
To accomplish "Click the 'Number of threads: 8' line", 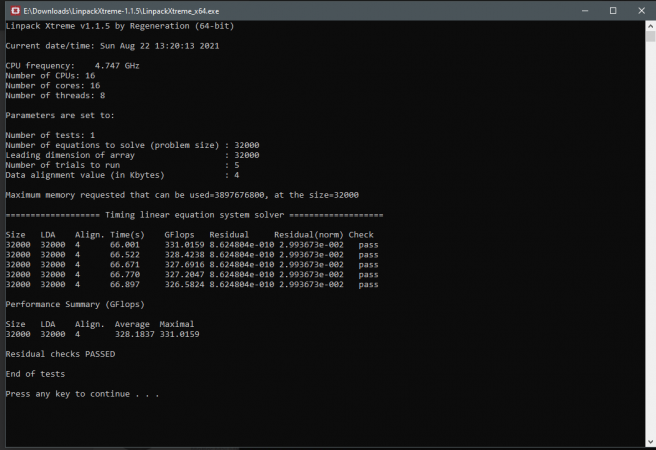I will [x=55, y=96].
